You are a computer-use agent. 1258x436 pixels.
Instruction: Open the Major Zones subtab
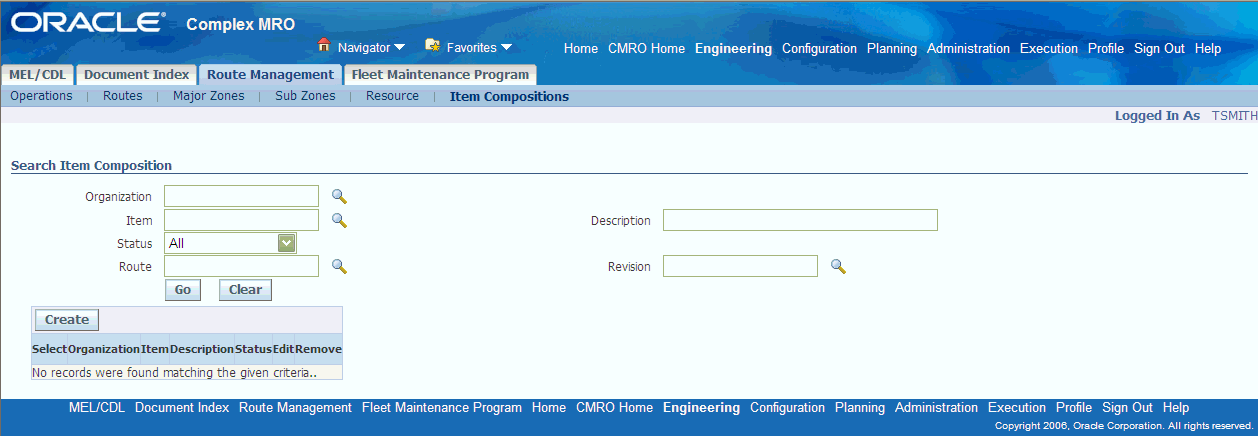(x=209, y=96)
